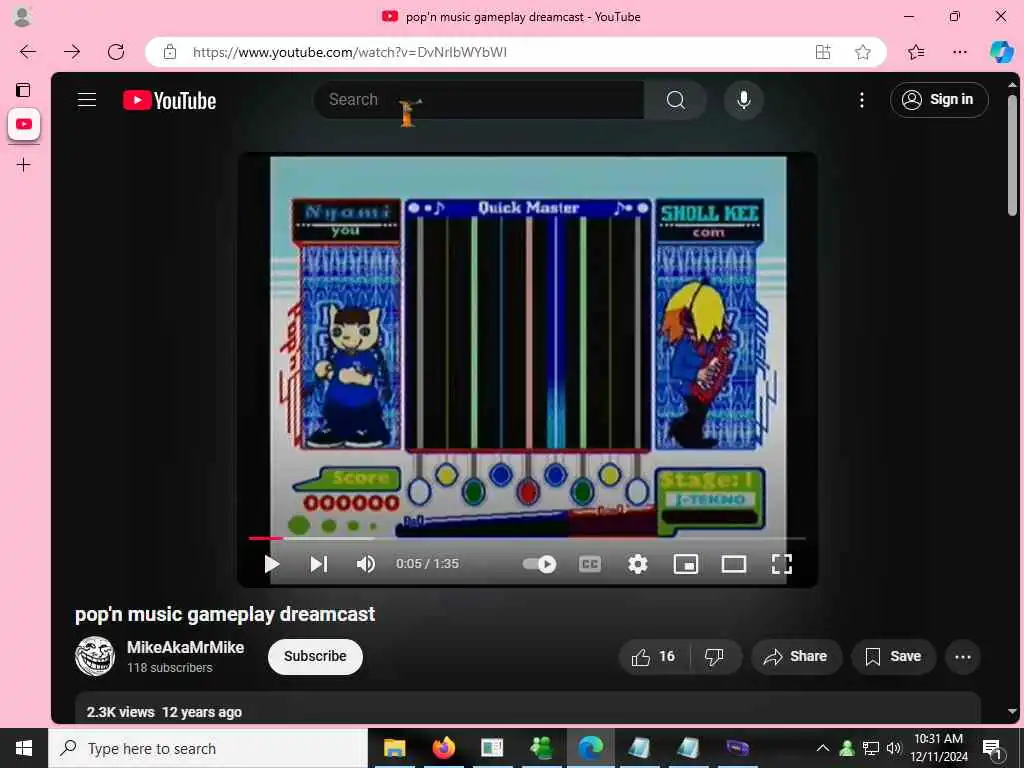
Task: Enter full screen mode
Action: point(782,564)
